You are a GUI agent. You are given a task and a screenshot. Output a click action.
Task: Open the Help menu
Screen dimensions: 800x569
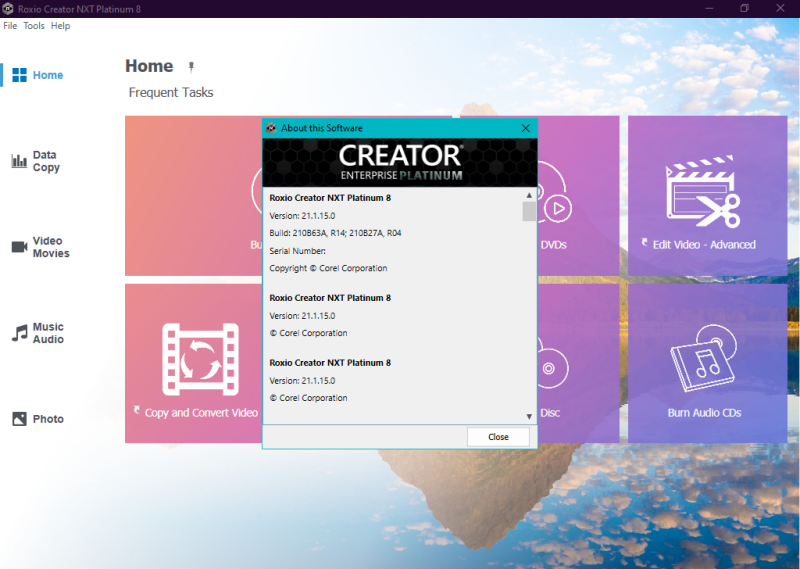60,26
